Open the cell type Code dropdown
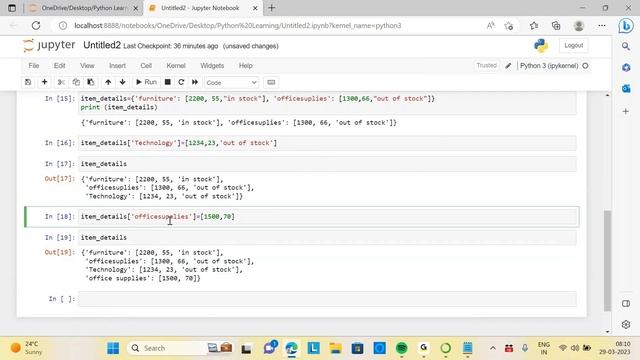Image resolution: width=640 pixels, height=360 pixels. pos(231,83)
